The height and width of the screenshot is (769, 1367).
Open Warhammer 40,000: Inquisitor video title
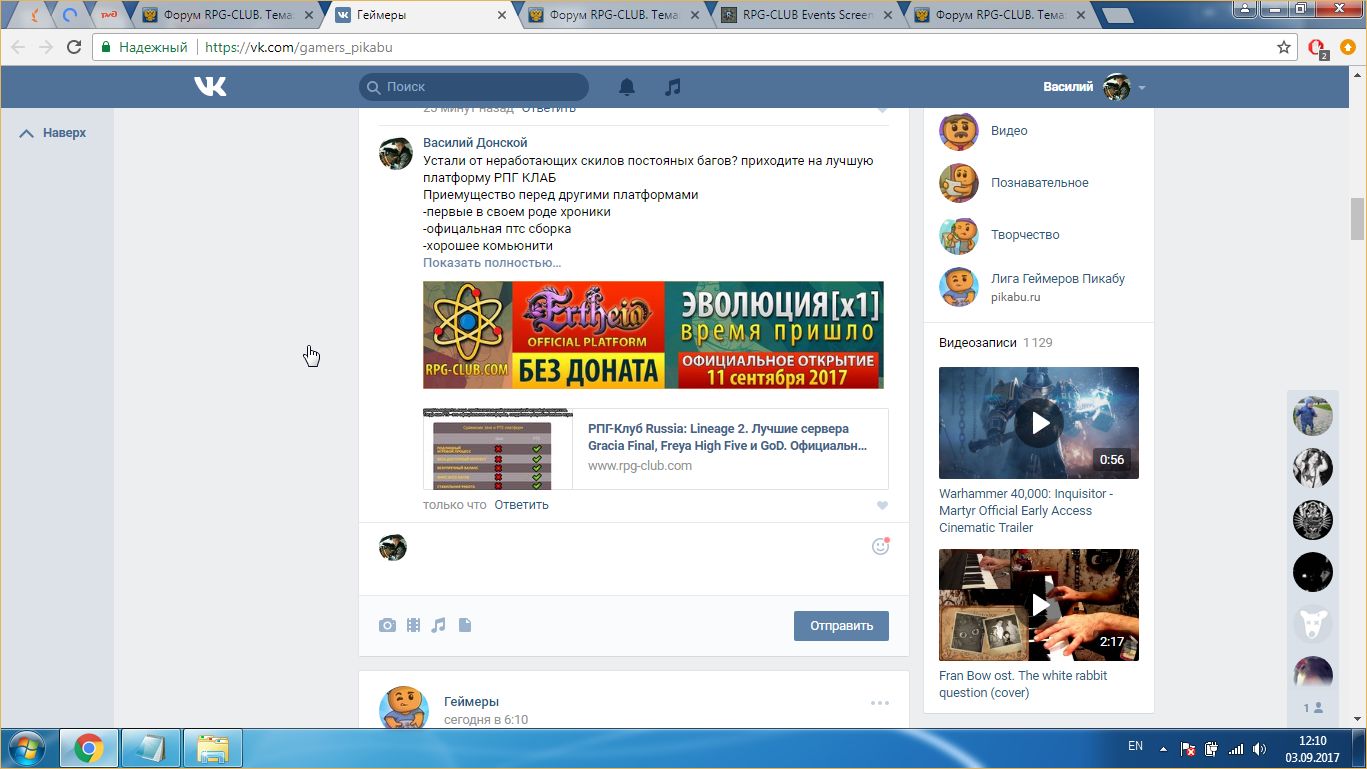(1026, 511)
